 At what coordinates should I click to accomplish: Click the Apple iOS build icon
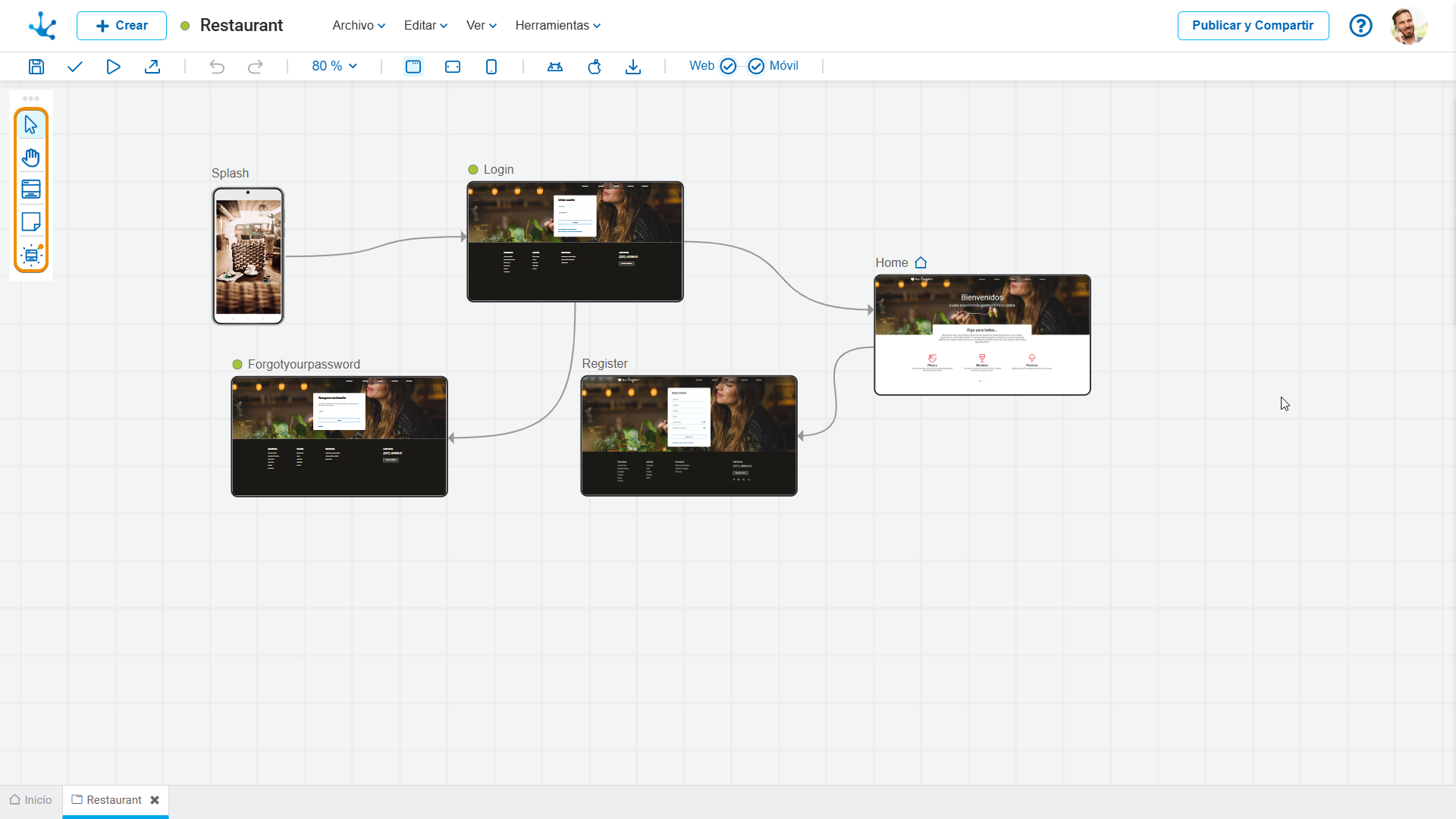(x=595, y=67)
